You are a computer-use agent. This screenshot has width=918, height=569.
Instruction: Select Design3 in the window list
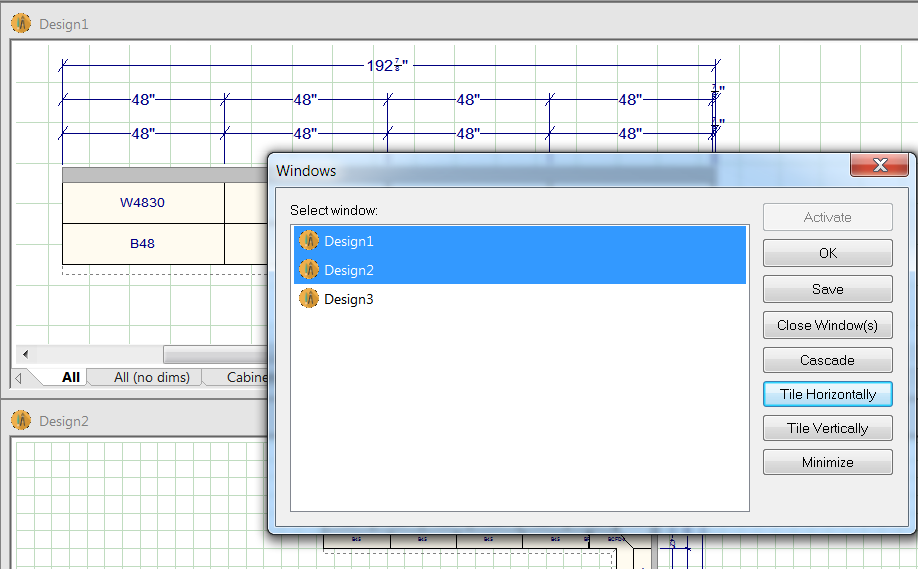520,299
